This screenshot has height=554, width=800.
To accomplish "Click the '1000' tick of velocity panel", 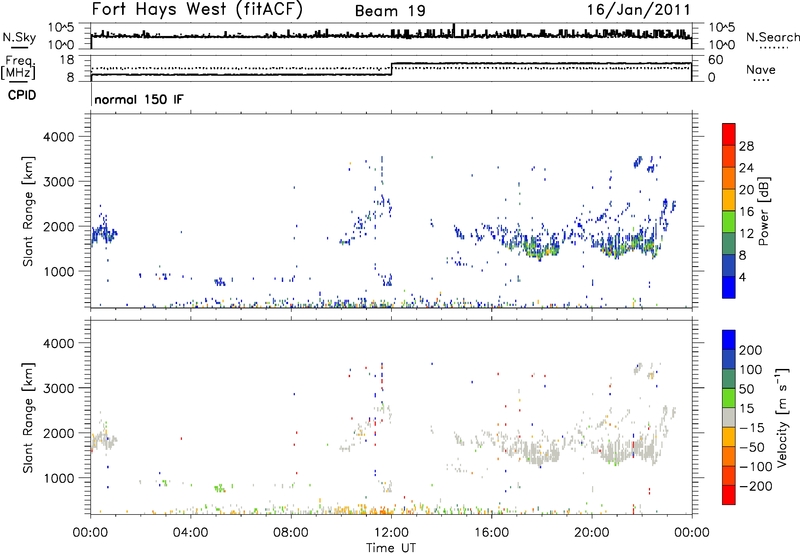I will (59, 478).
